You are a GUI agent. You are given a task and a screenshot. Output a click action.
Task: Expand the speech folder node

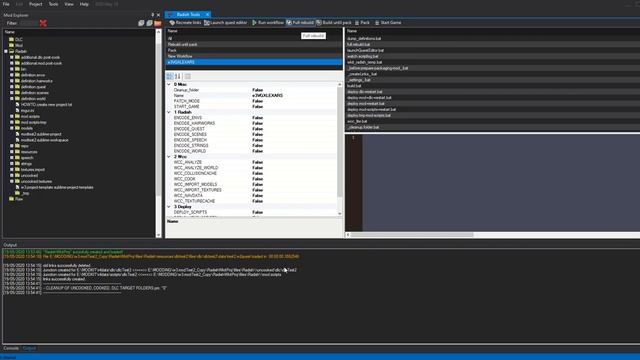tap(12, 158)
